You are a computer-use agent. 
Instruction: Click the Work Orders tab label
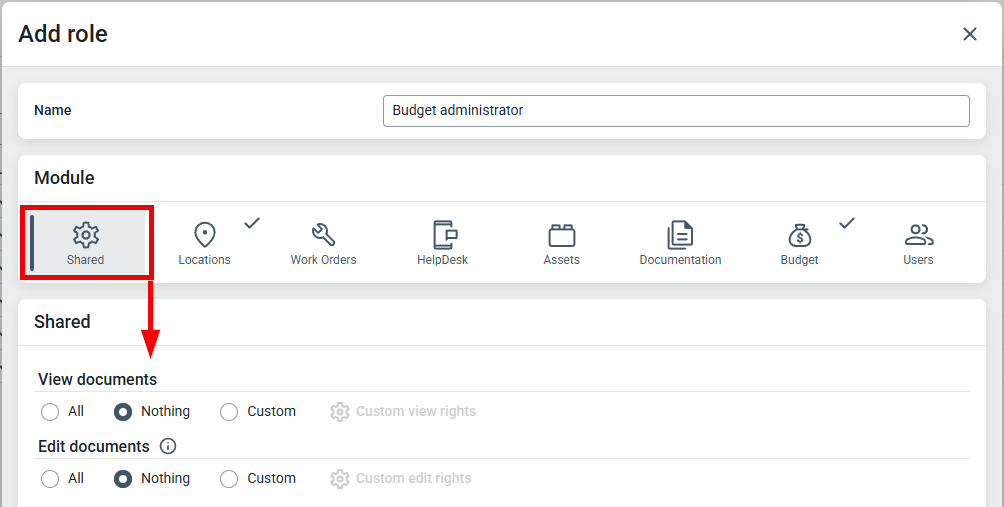pos(323,260)
